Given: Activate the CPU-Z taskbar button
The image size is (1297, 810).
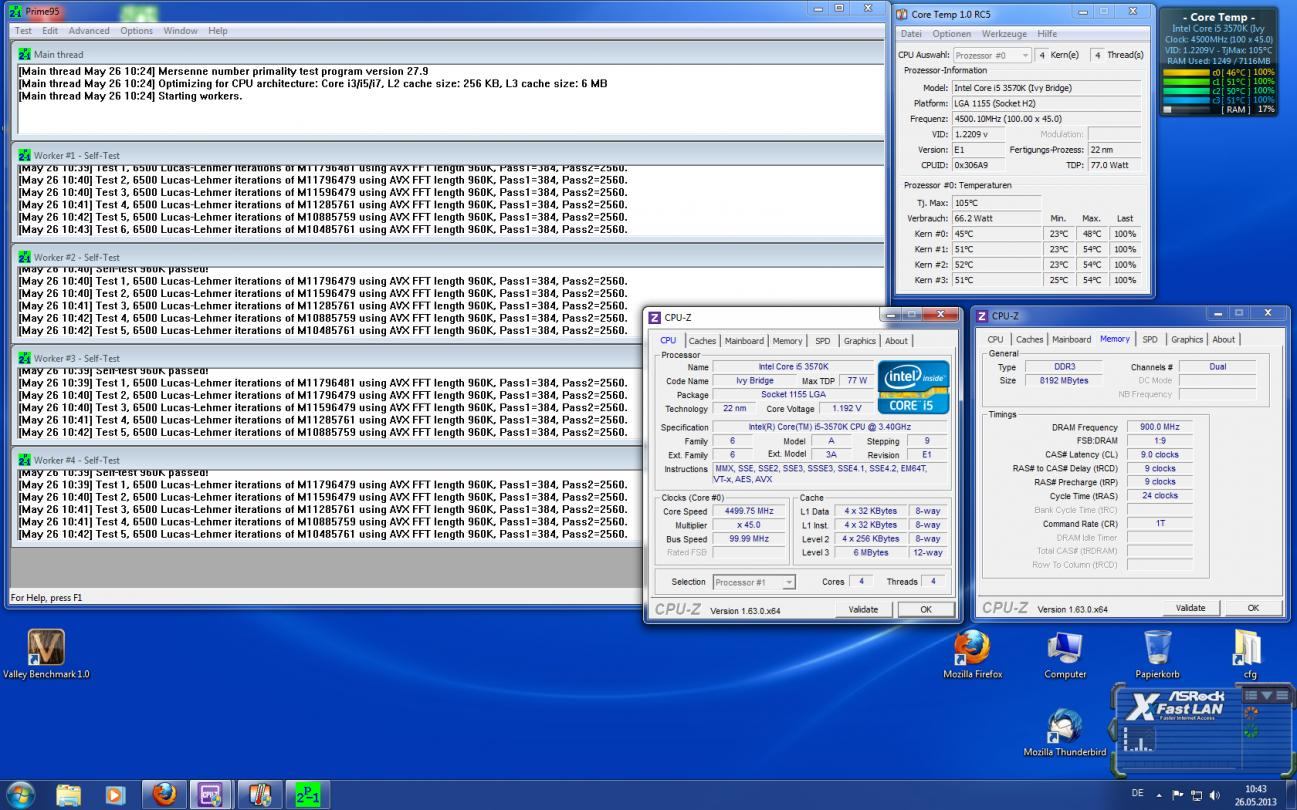Looking at the screenshot, I should pos(211,795).
